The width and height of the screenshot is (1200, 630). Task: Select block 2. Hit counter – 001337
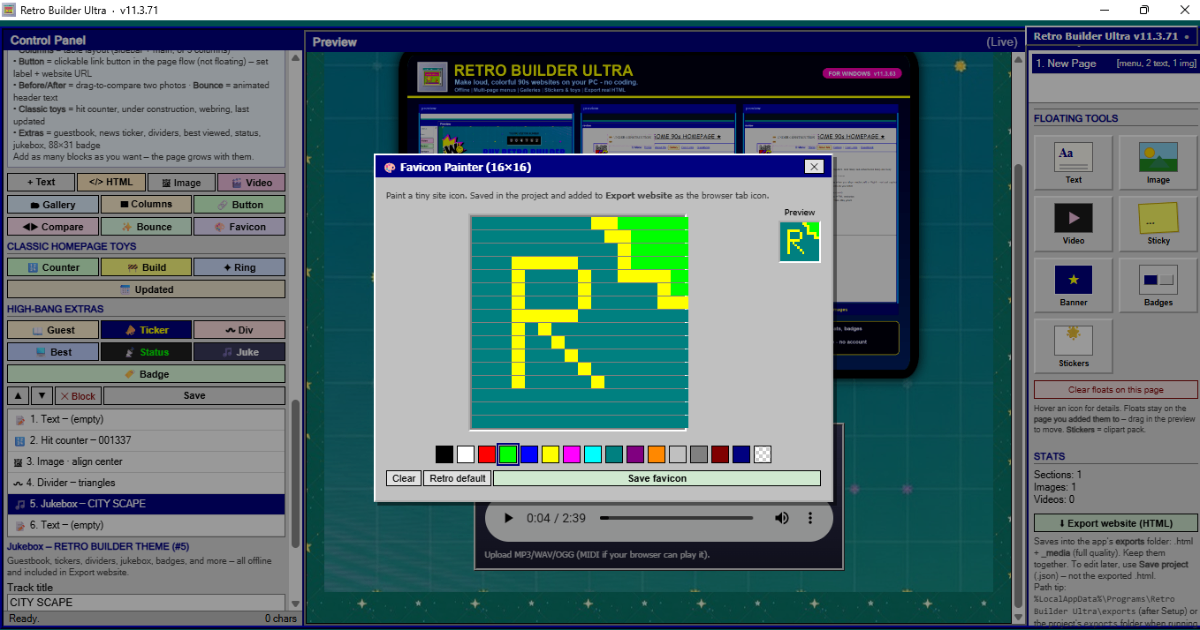(146, 441)
